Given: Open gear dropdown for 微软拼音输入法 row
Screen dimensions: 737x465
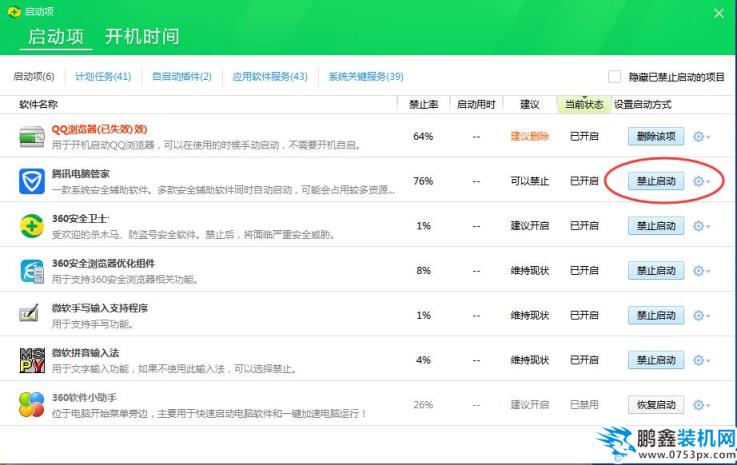Looking at the screenshot, I should coord(701,360).
